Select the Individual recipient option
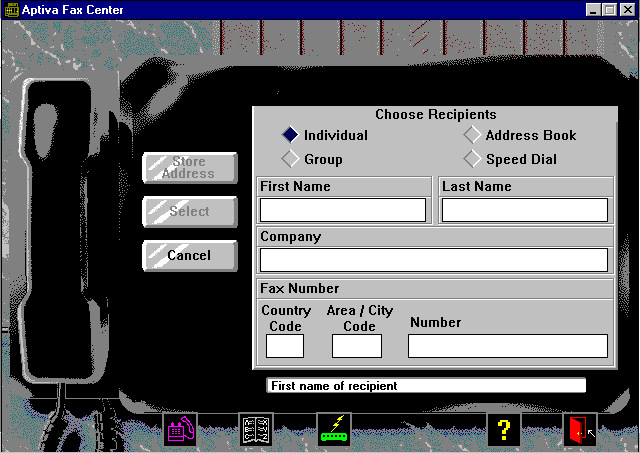 point(291,135)
